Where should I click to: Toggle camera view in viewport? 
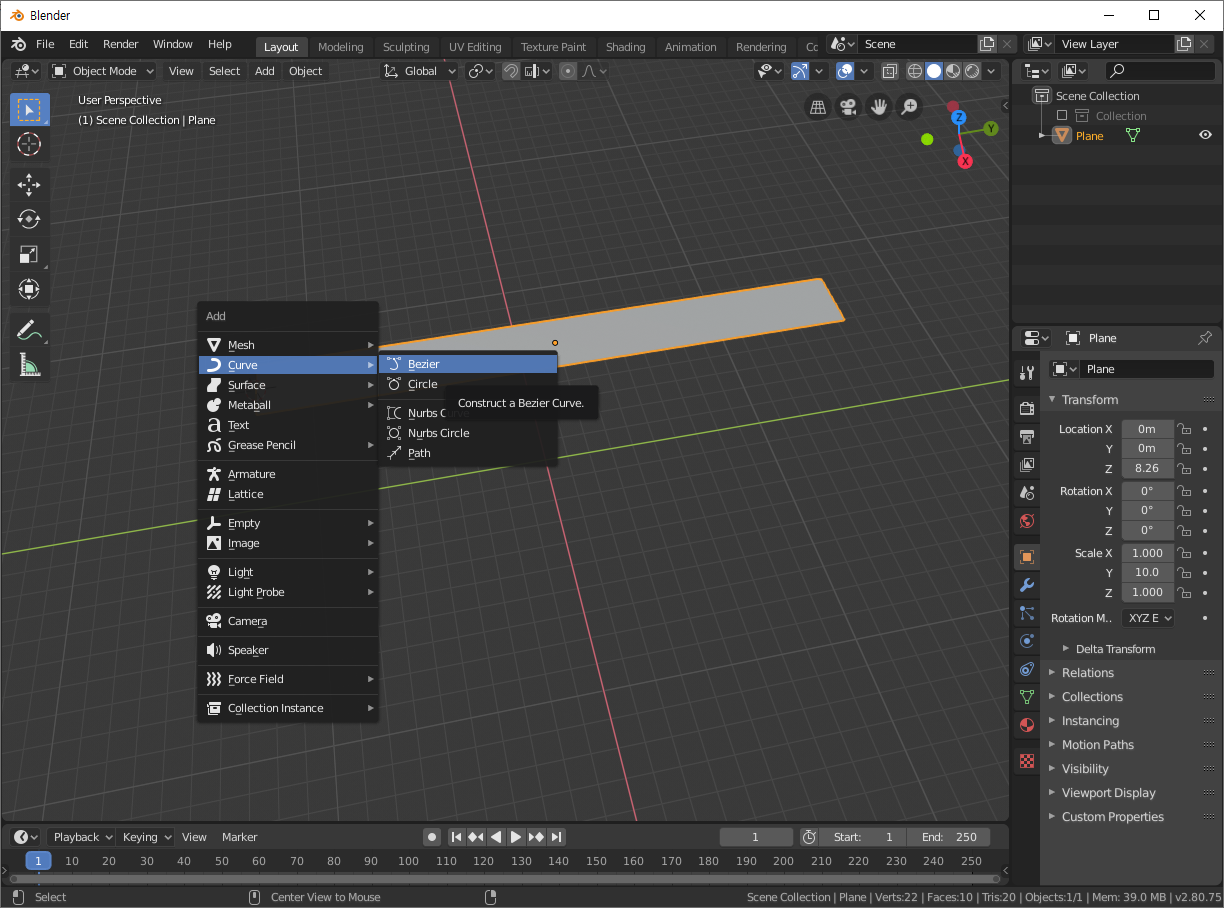(x=848, y=107)
